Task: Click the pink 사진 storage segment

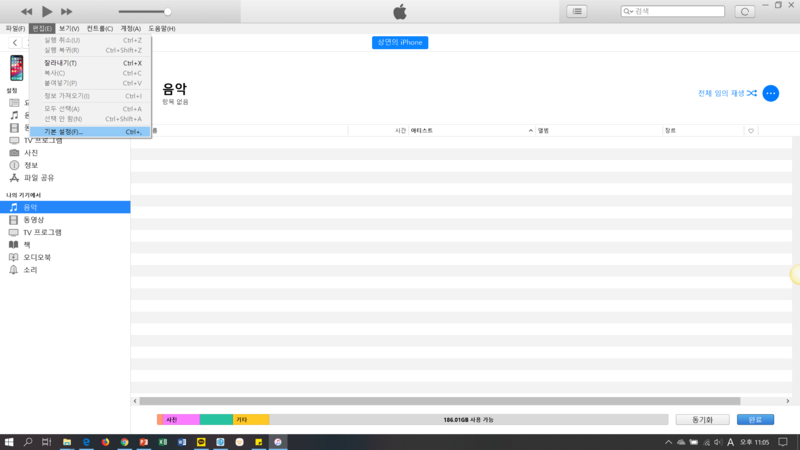Action: pyautogui.click(x=181, y=419)
